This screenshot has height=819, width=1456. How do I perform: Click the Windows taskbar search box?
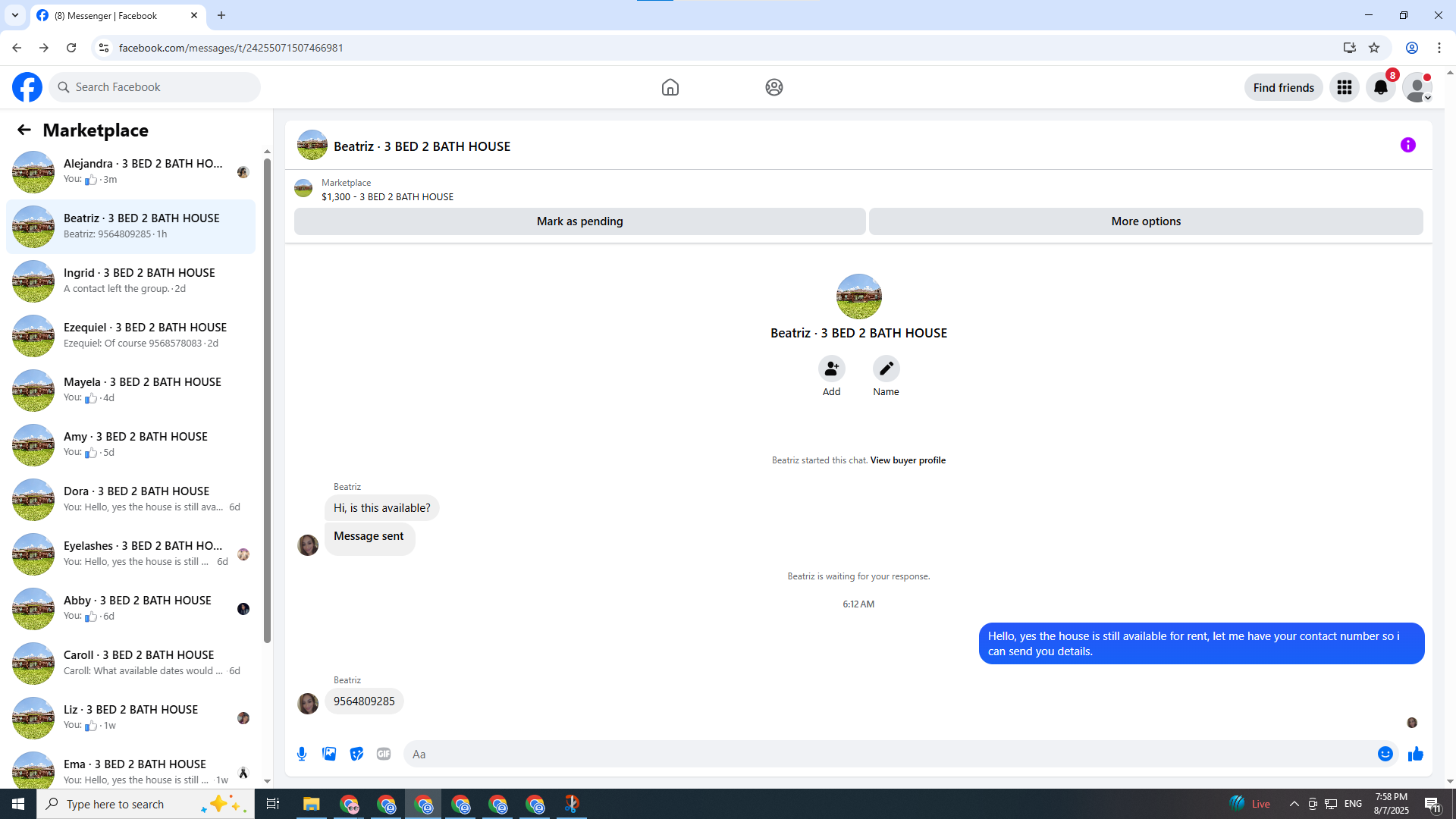(x=146, y=804)
